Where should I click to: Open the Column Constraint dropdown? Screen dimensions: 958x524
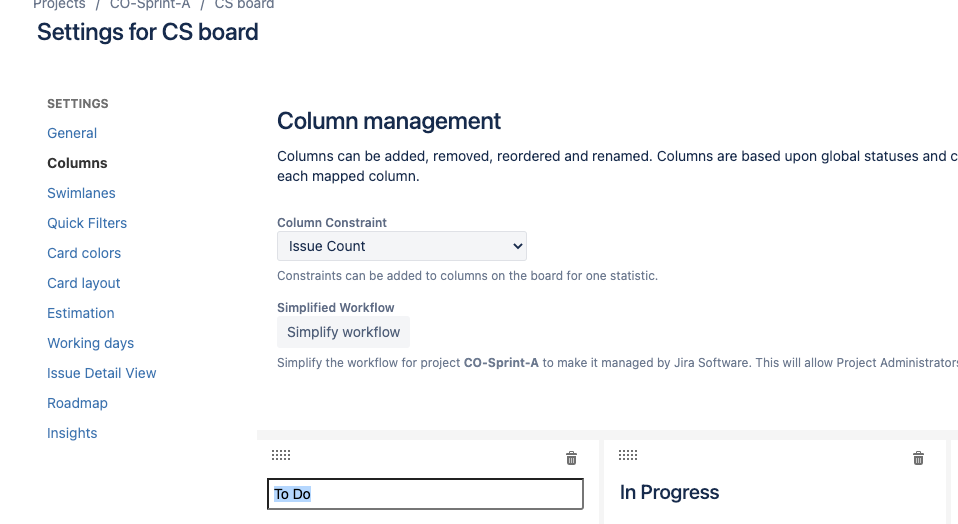402,246
